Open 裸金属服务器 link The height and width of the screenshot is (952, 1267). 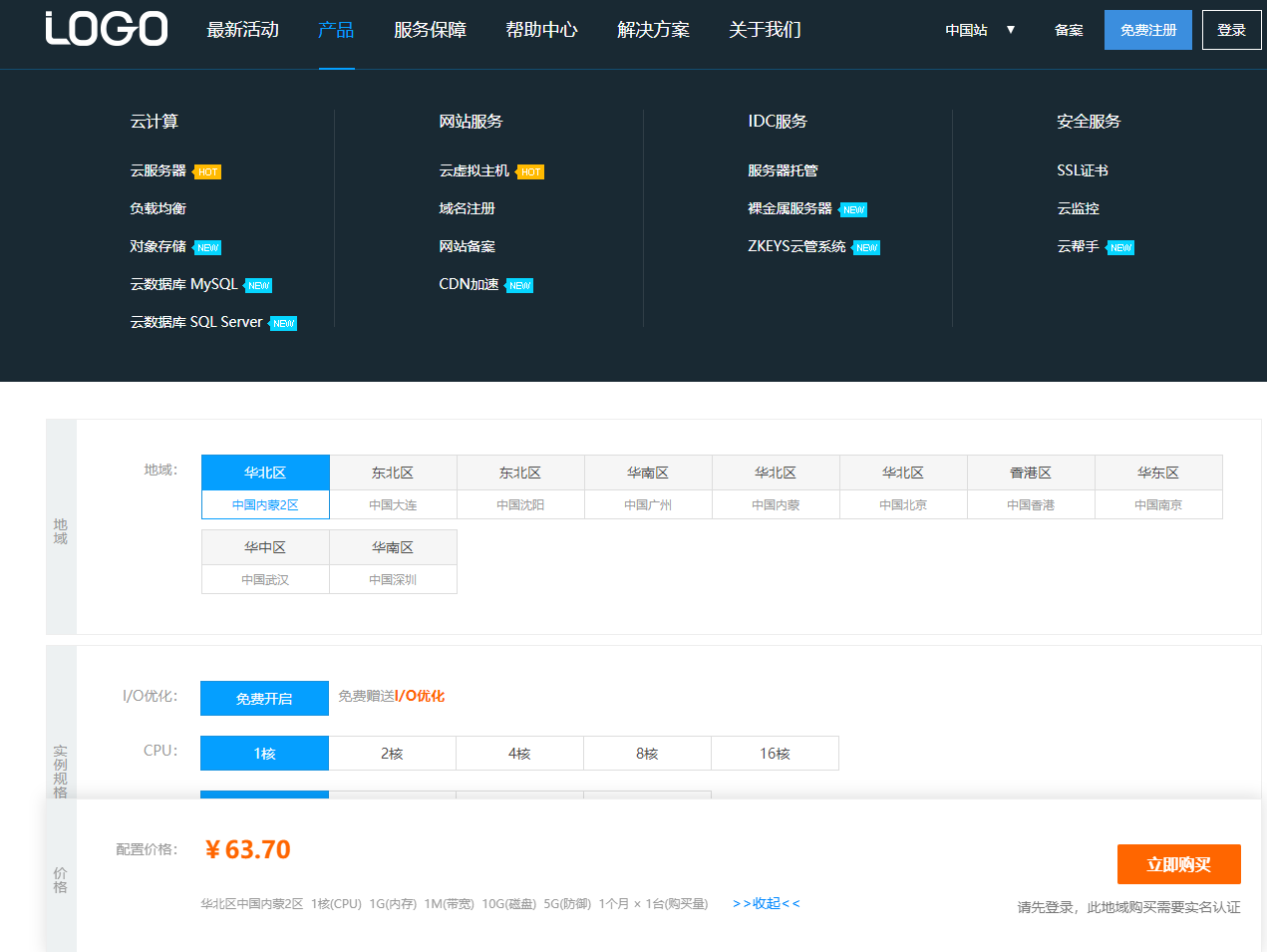(790, 208)
